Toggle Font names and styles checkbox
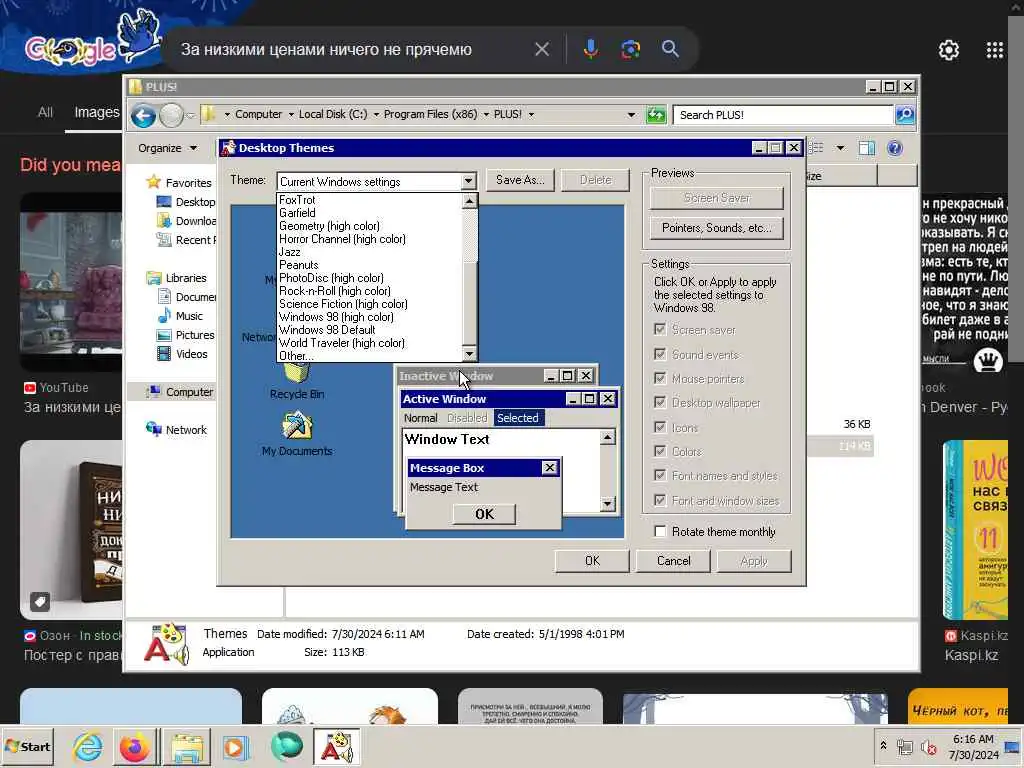Image resolution: width=1024 pixels, height=768 pixels. [660, 475]
